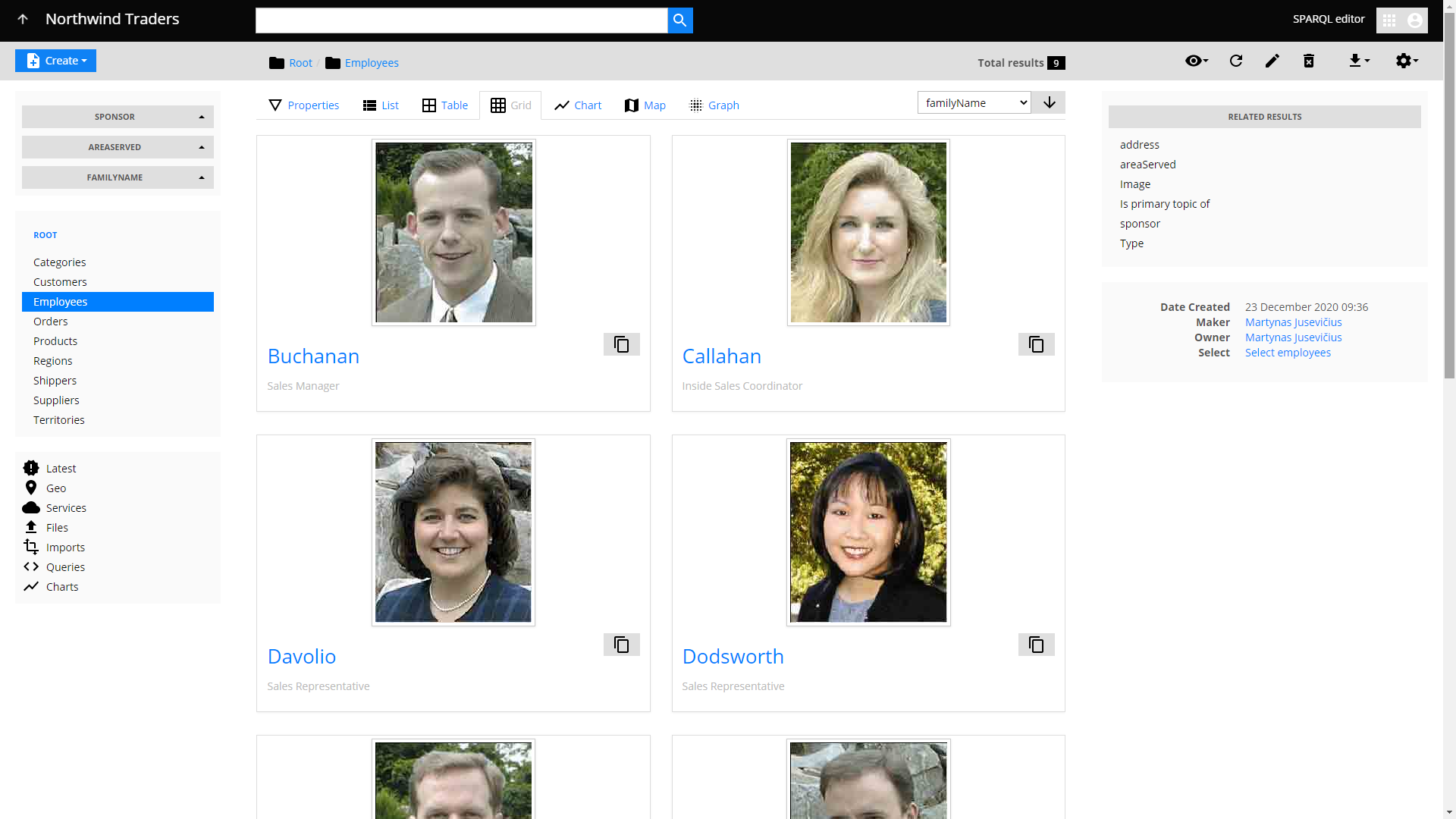Open Territories in the Root tree
Screen dimensions: 1456x819
point(59,420)
